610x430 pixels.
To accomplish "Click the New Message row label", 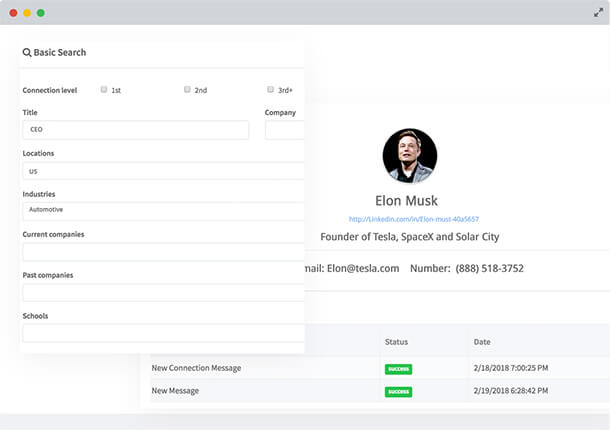I will tap(175, 391).
